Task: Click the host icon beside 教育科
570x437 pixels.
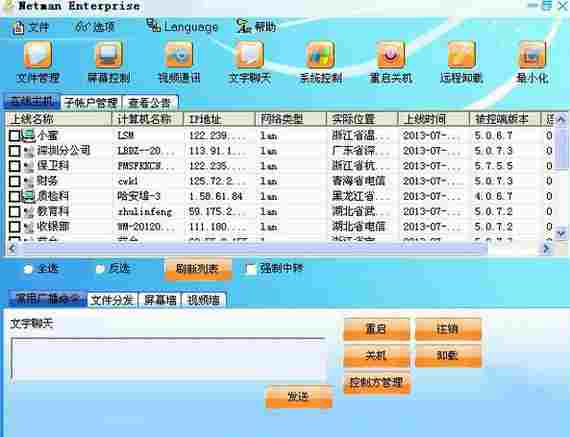Action: tap(29, 212)
